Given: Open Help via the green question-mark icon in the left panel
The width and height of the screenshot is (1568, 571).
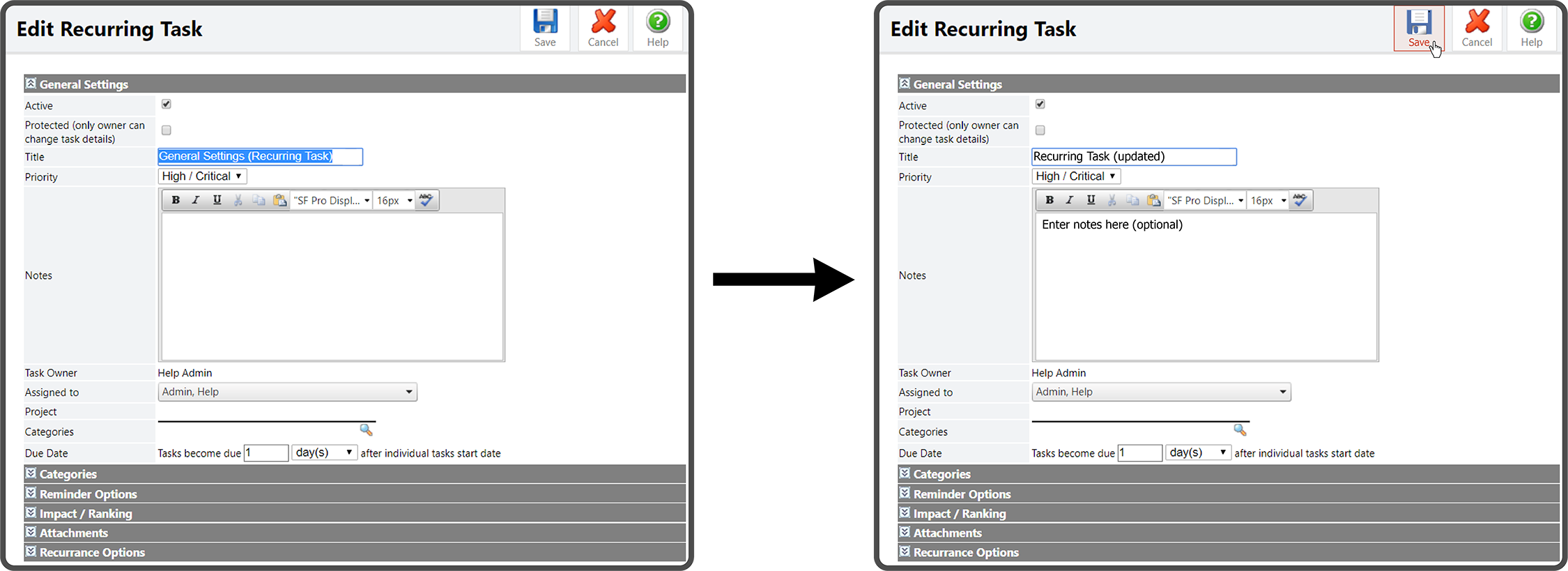Looking at the screenshot, I should coord(657,22).
